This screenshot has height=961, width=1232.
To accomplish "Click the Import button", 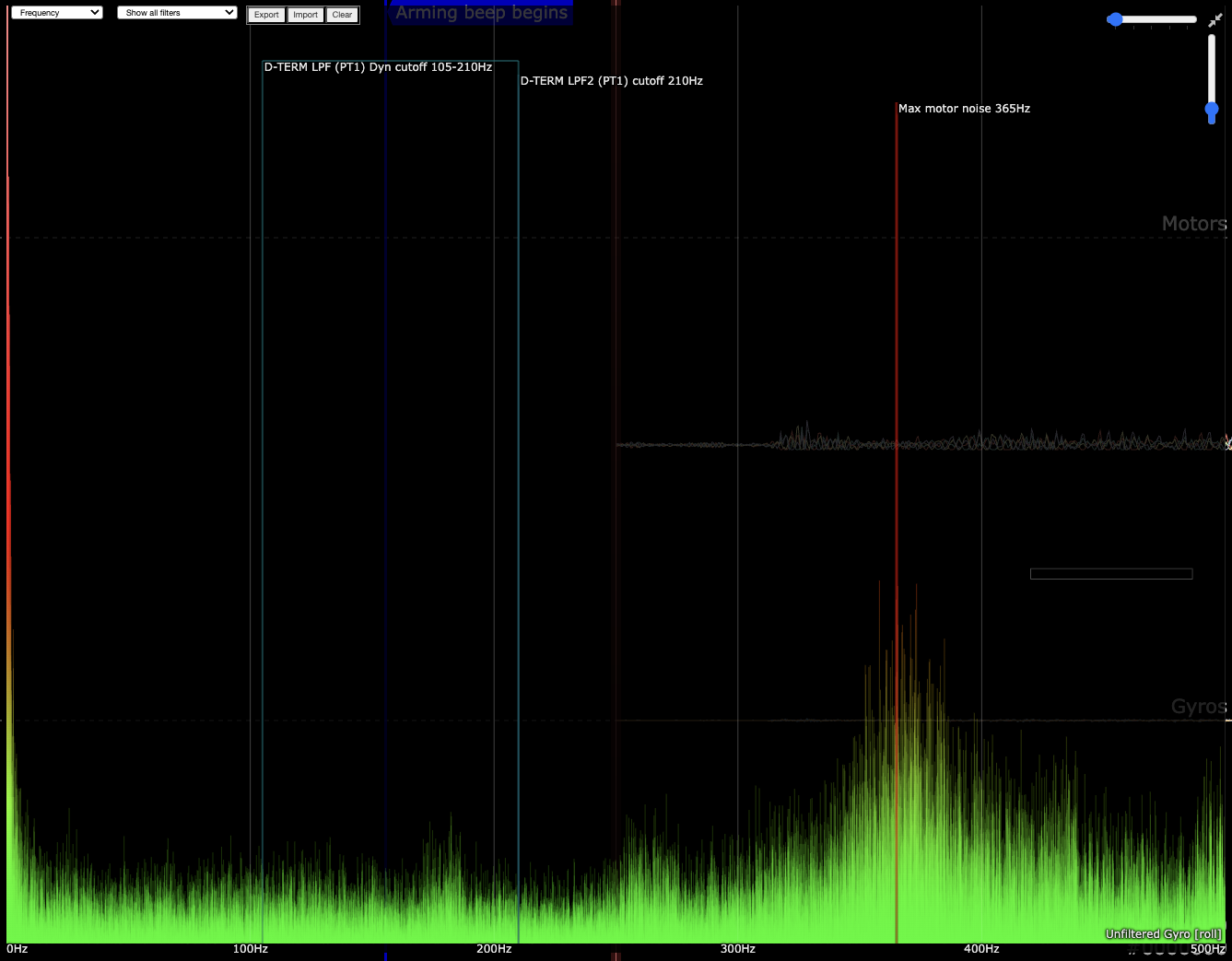I will tap(305, 15).
